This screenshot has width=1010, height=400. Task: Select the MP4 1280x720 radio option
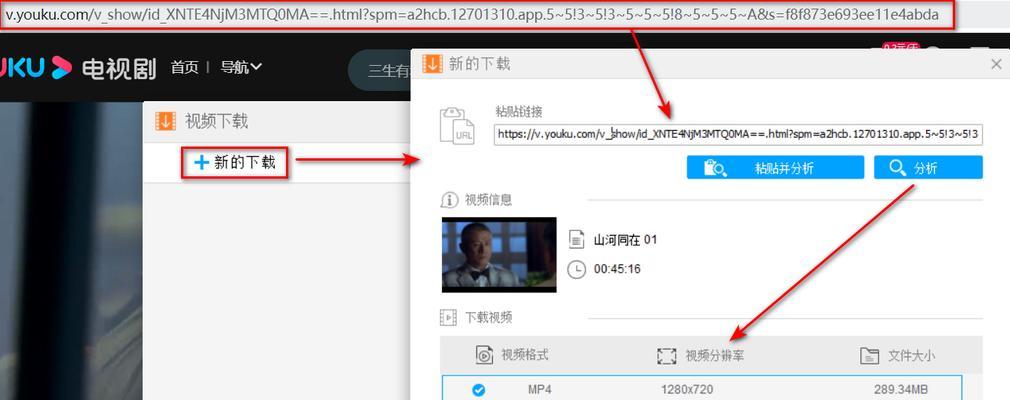pyautogui.click(x=479, y=389)
